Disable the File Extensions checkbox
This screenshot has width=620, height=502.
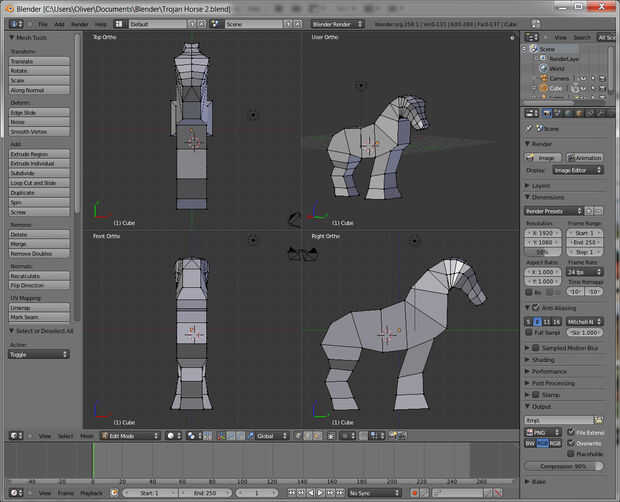click(572, 431)
